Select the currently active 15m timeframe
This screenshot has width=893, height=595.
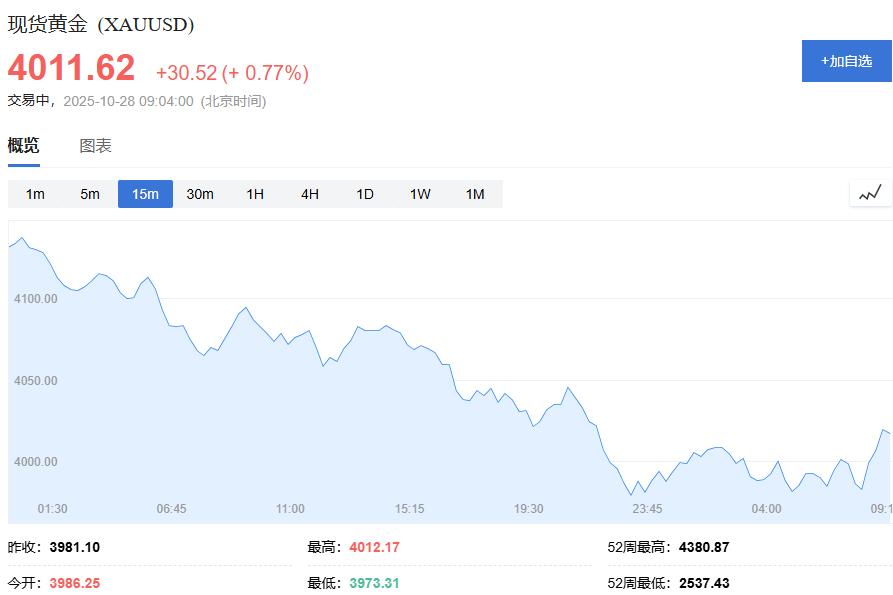(145, 194)
